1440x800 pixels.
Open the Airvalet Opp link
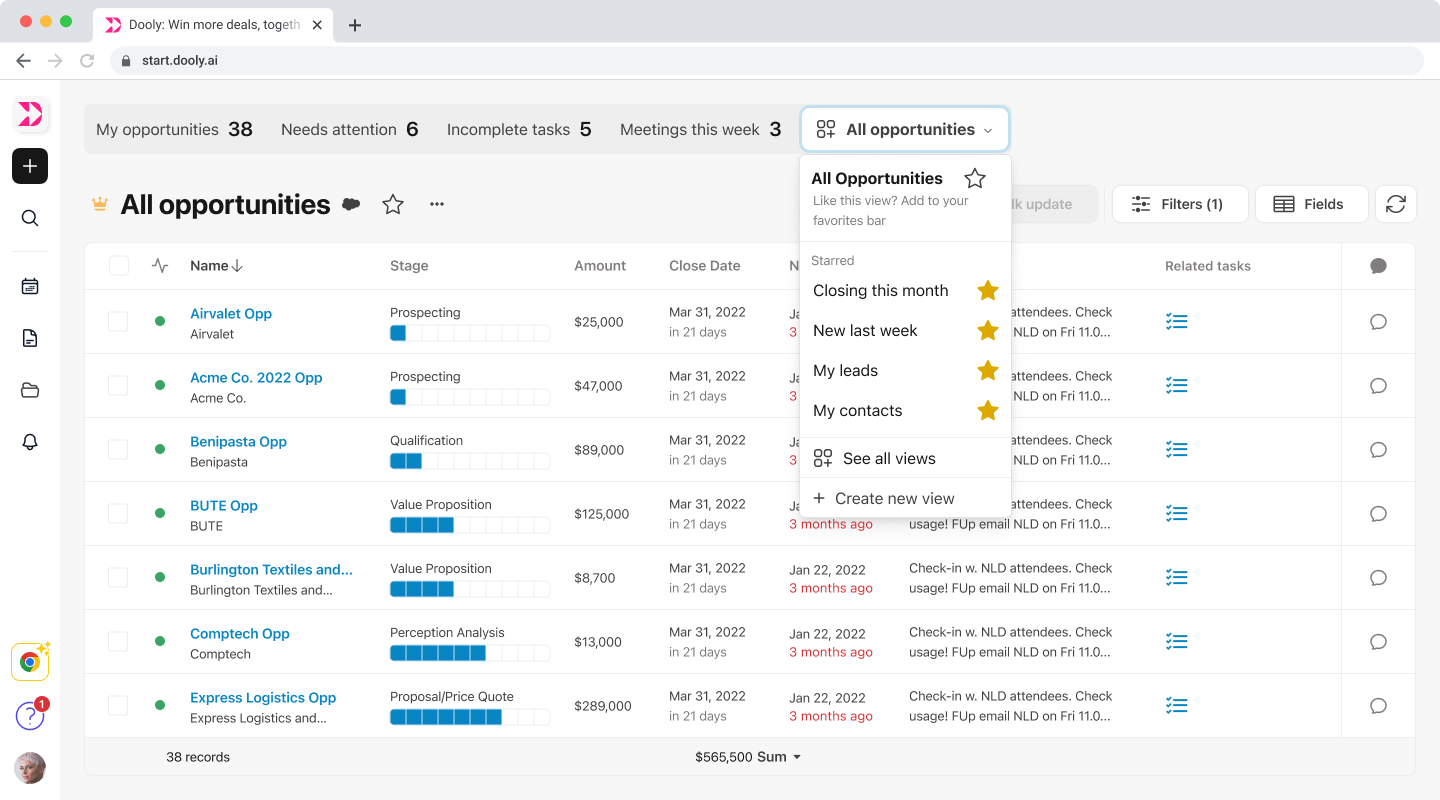pyautogui.click(x=231, y=314)
